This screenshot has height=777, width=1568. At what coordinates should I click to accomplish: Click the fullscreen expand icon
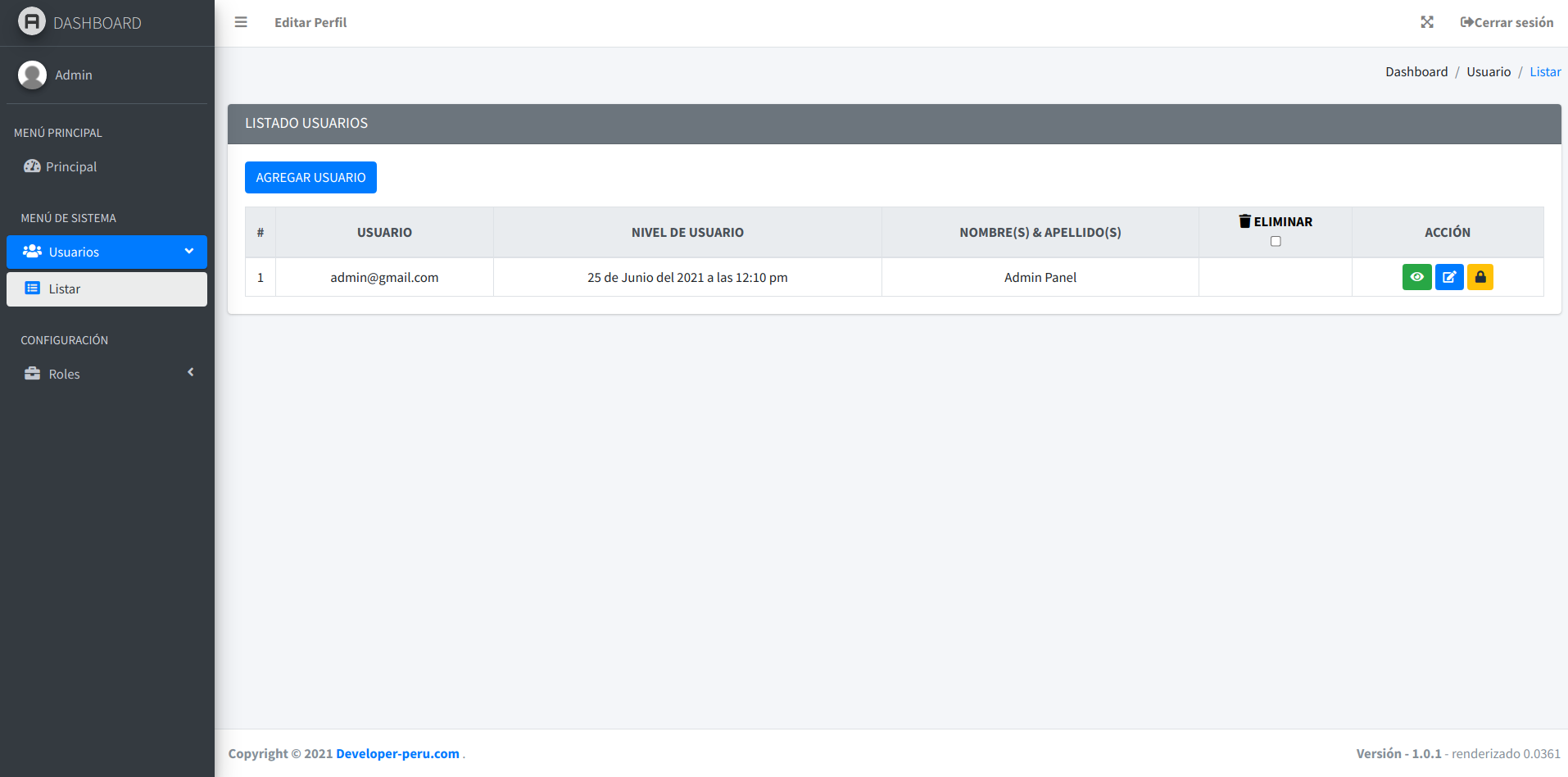click(x=1427, y=22)
